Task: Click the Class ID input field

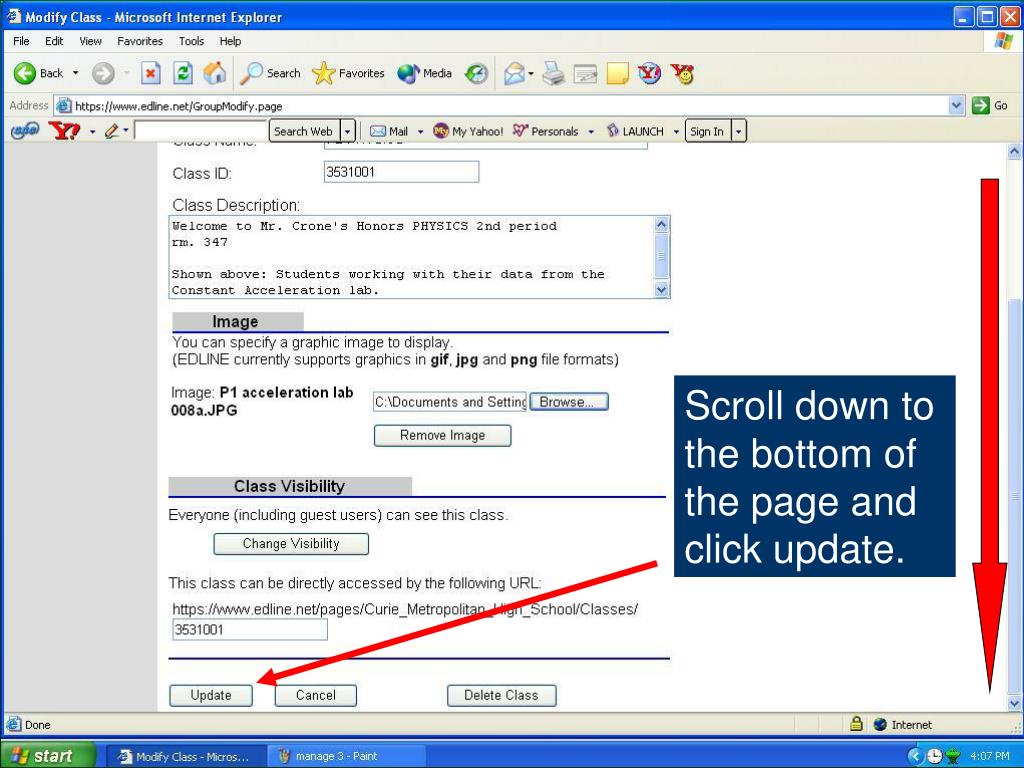Action: 402,172
